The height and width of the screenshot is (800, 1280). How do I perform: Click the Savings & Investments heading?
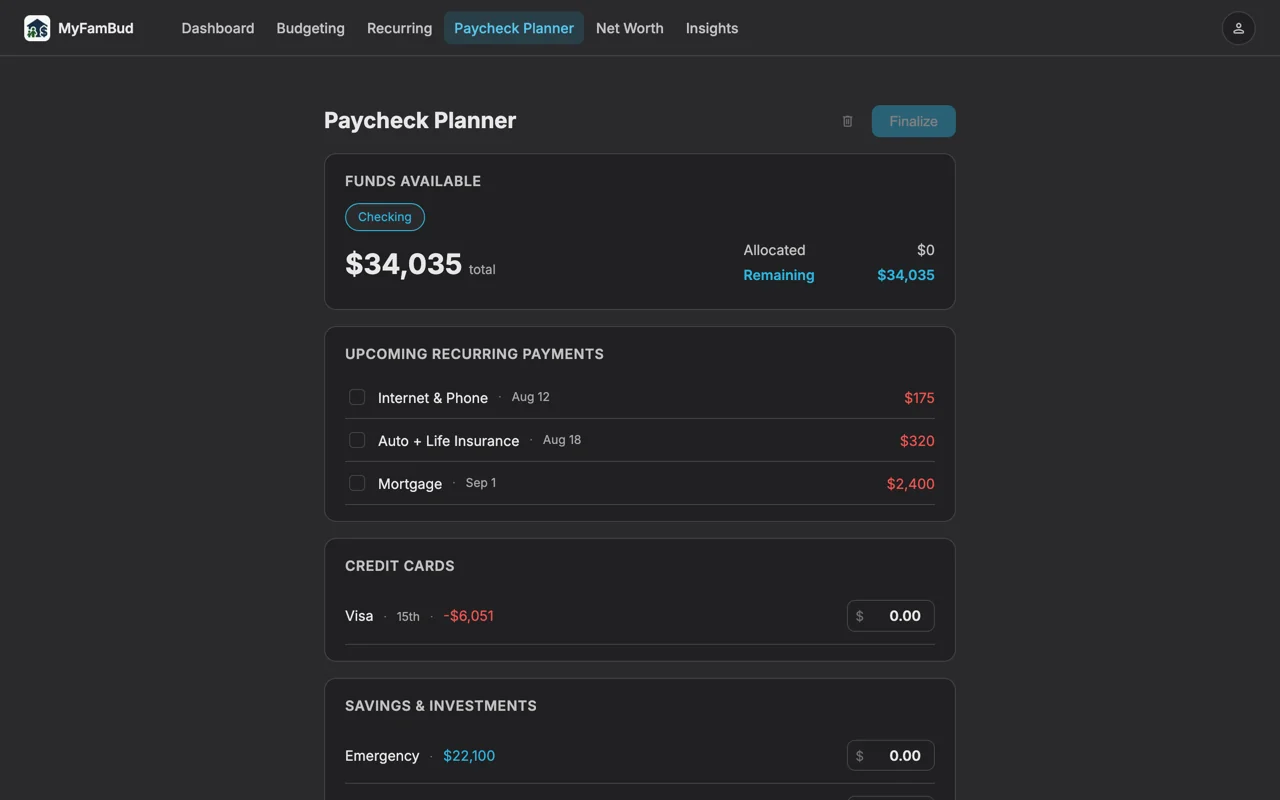(441, 706)
